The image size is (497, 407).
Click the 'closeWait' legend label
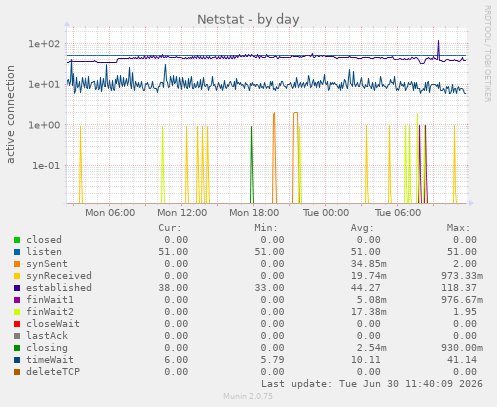[x=53, y=324]
